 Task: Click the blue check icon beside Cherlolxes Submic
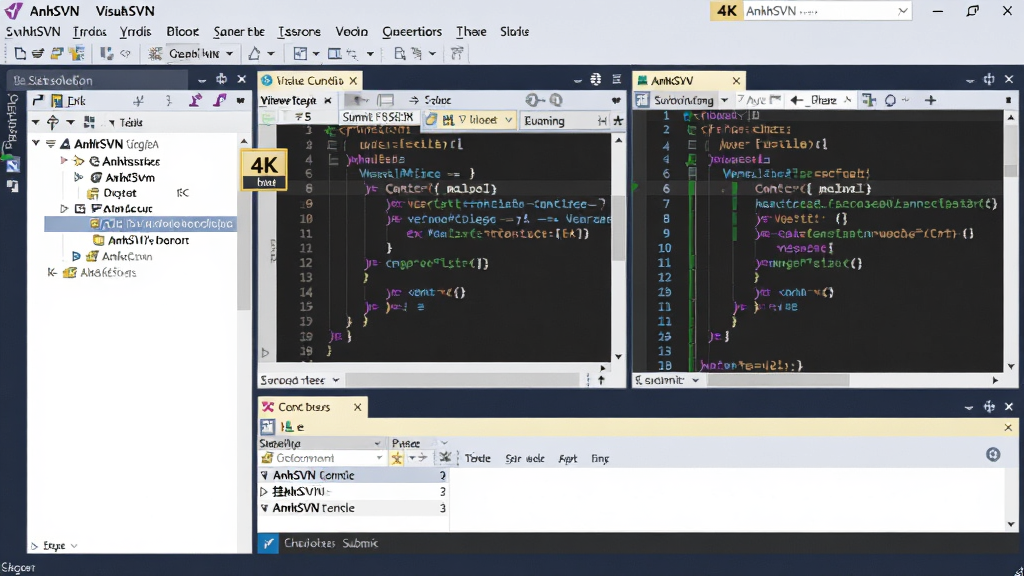268,543
